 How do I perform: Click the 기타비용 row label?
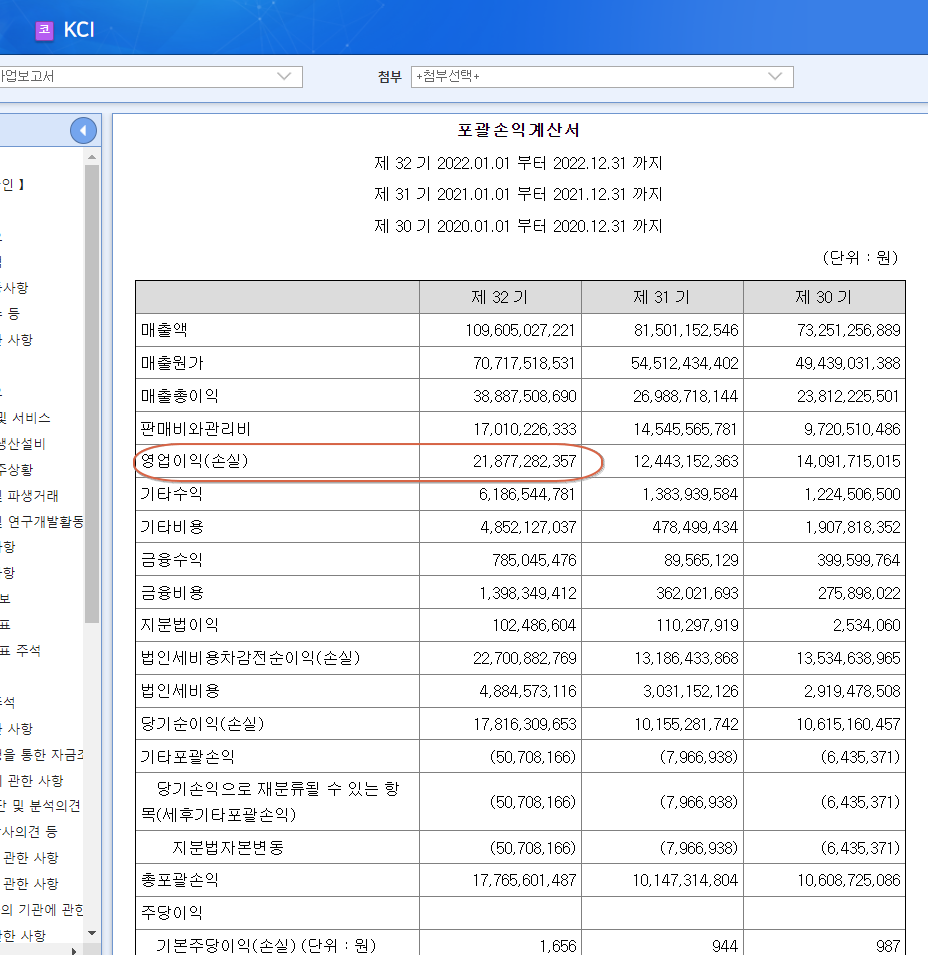pyautogui.click(x=172, y=527)
